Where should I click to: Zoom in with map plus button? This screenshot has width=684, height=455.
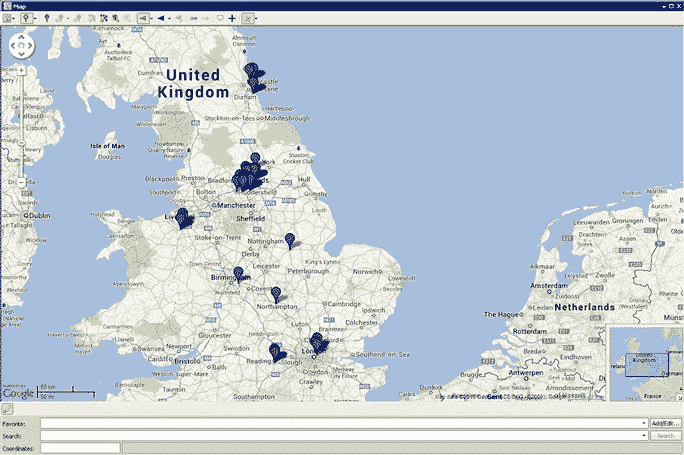21,70
